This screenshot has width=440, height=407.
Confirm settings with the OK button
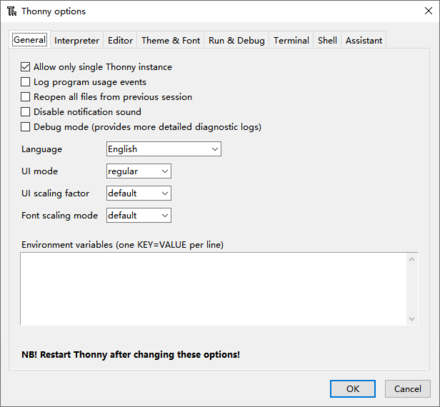click(x=353, y=389)
